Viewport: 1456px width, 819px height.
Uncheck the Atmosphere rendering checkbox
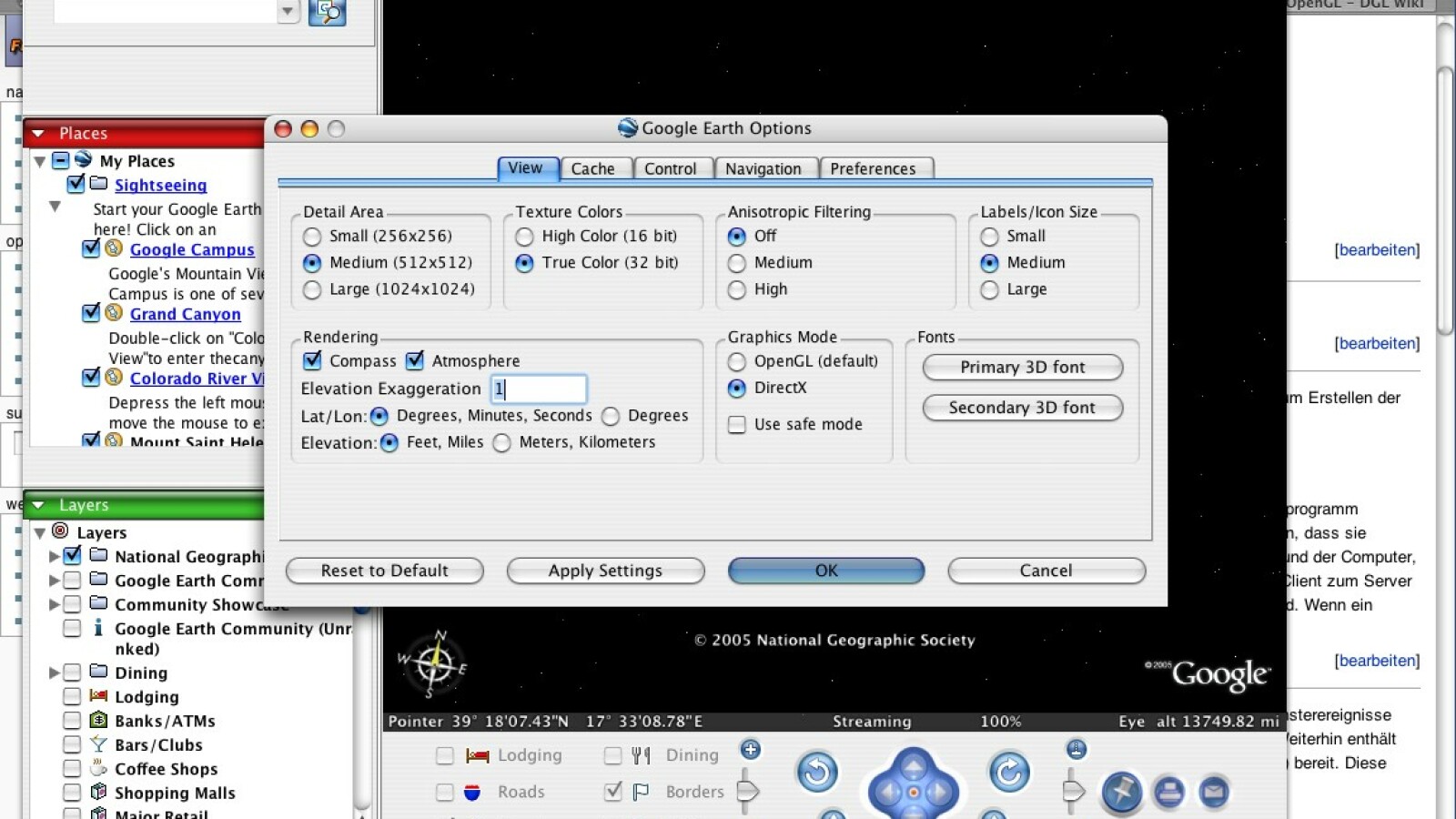pos(415,360)
